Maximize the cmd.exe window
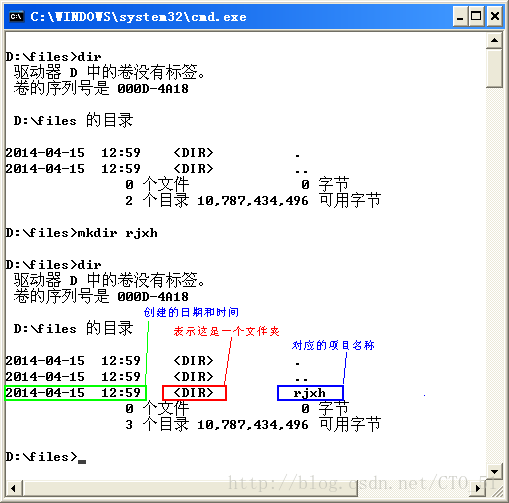This screenshot has width=509, height=503. pos(476,16)
